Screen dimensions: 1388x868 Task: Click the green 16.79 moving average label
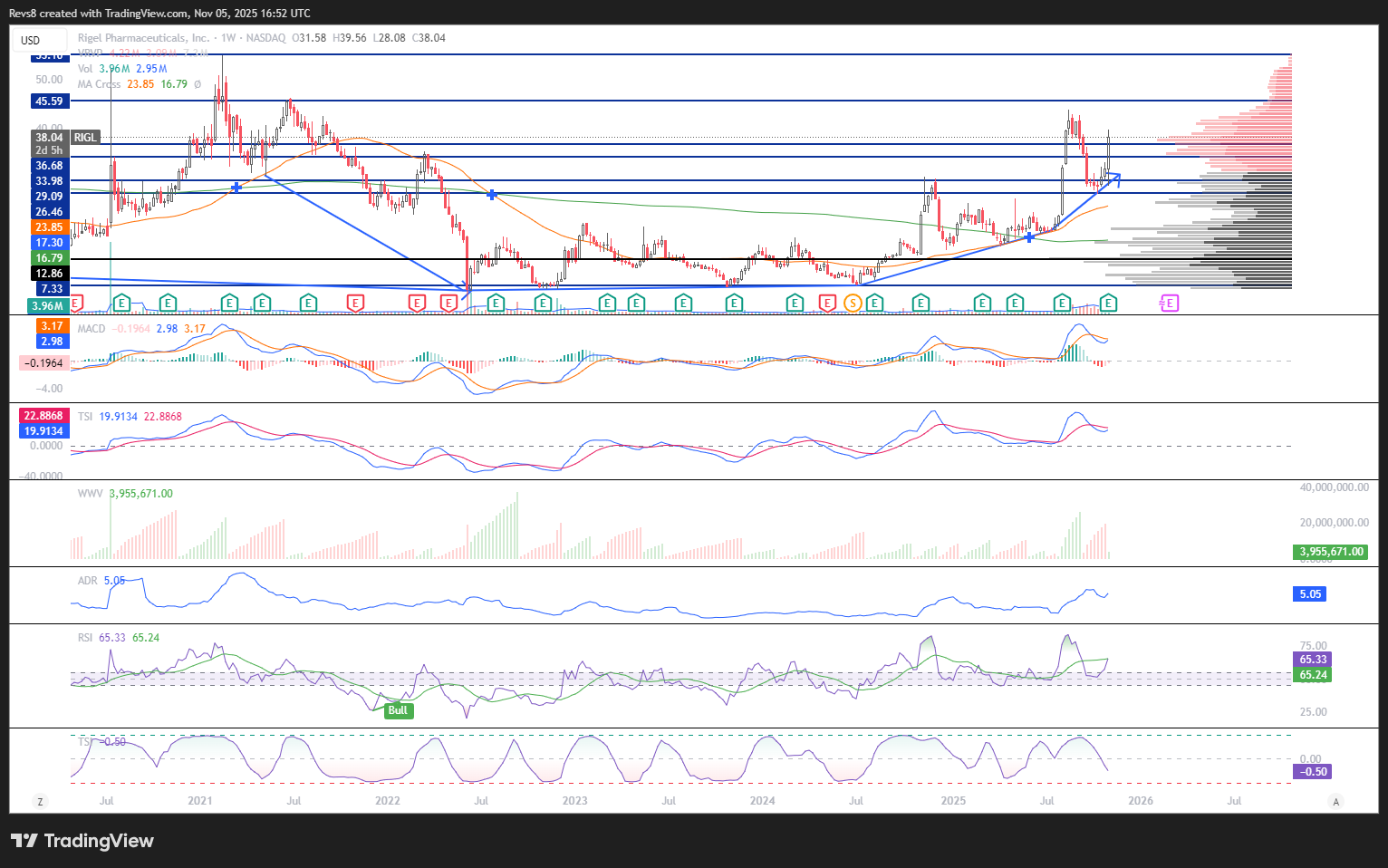click(49, 258)
